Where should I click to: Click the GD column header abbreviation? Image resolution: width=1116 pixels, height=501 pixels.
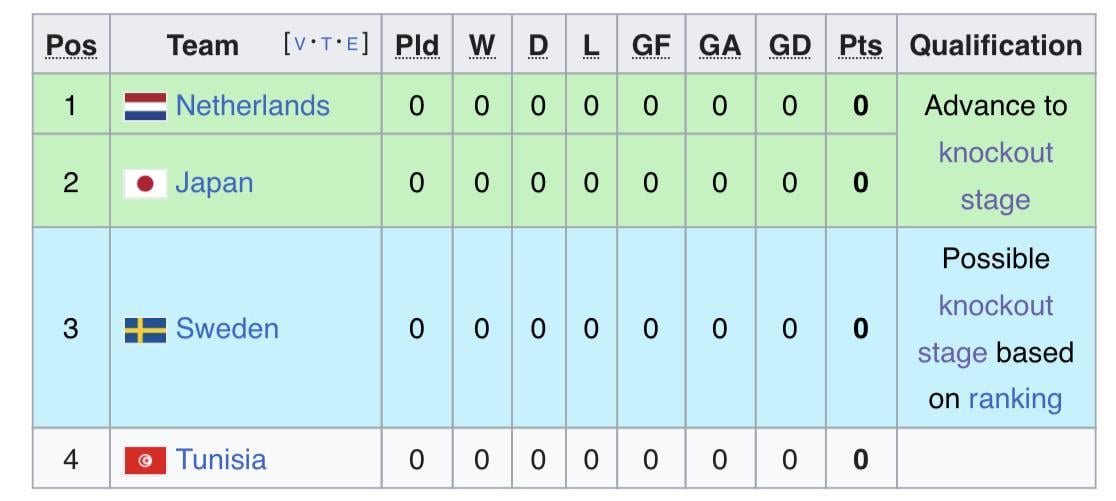790,45
